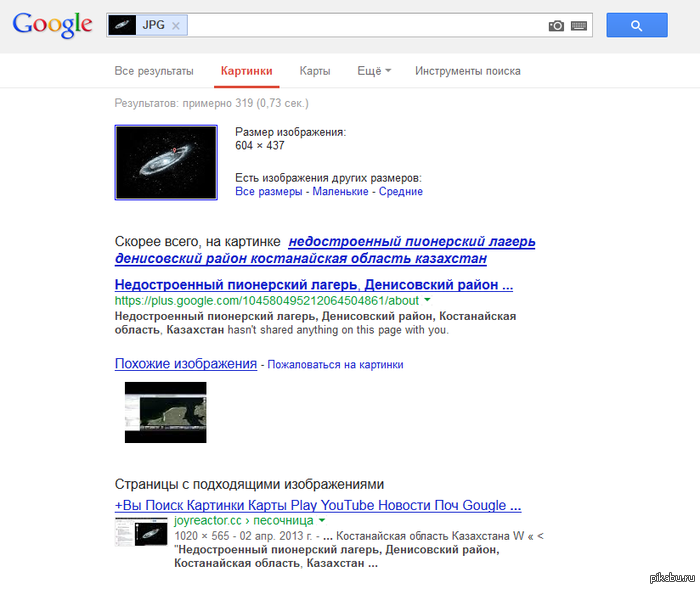Expand the Ещё dropdown menu

tap(374, 71)
